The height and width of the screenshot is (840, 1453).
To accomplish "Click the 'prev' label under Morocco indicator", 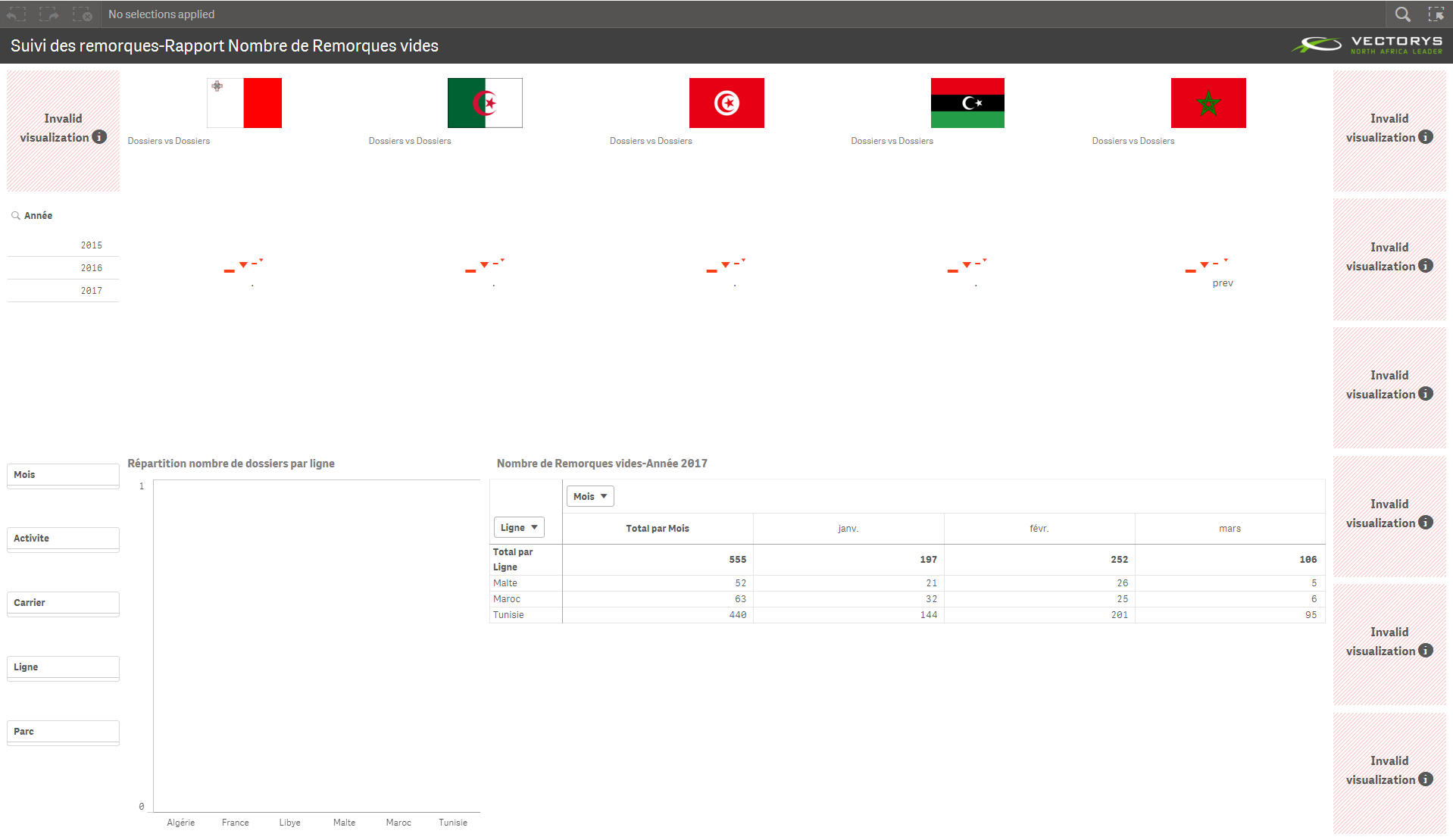I will pyautogui.click(x=1223, y=283).
